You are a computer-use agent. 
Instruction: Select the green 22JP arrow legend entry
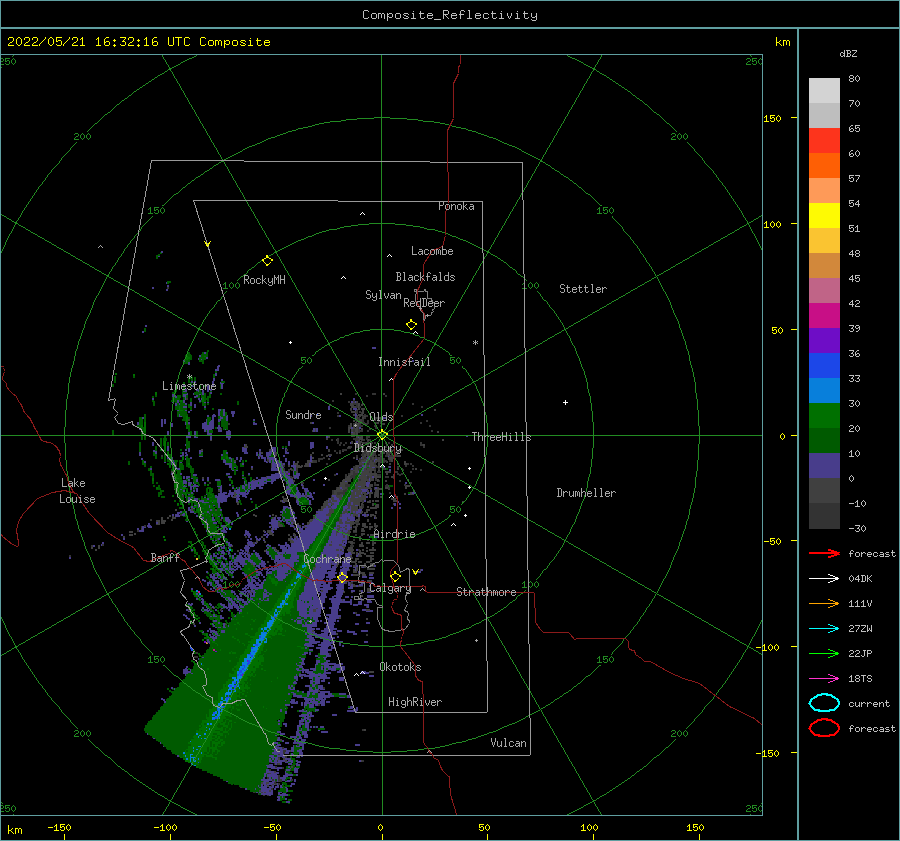(x=824, y=653)
